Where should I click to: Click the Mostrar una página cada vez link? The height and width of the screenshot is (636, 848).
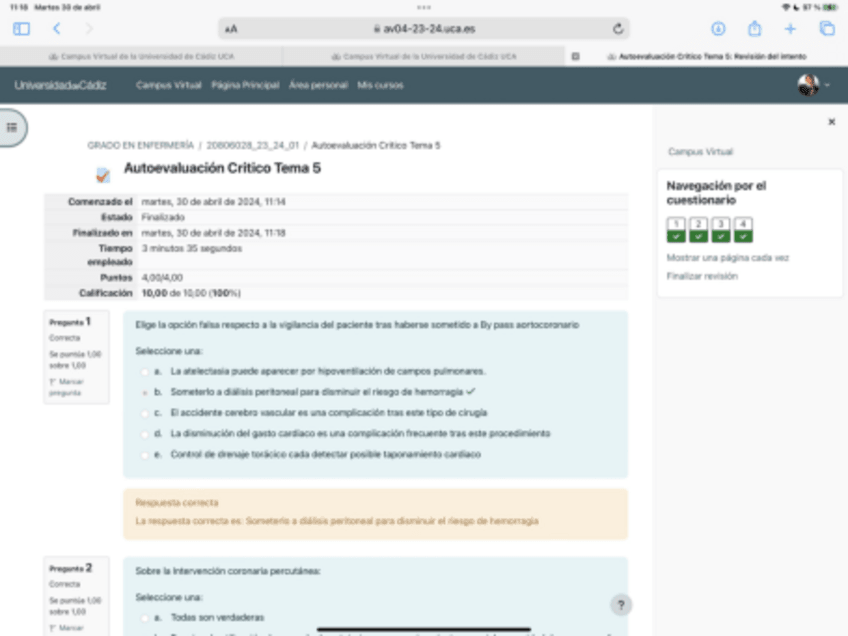pos(727,258)
